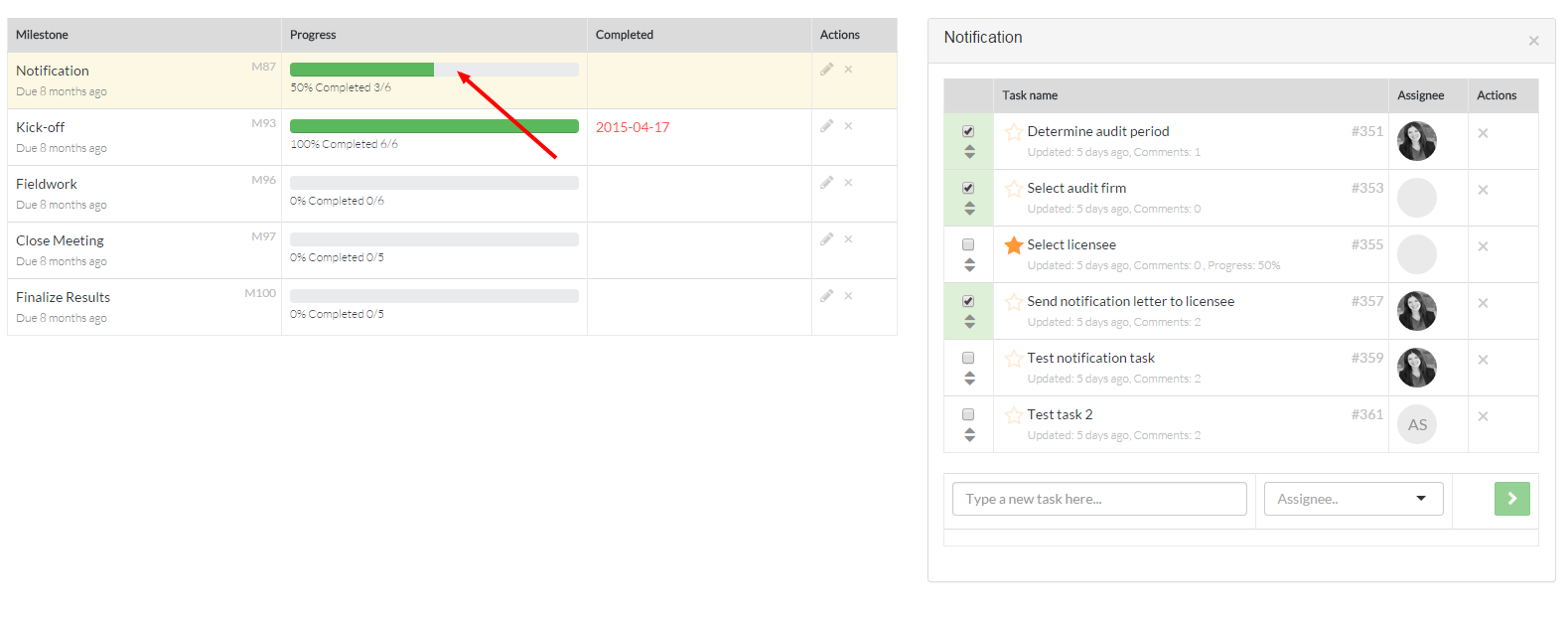The height and width of the screenshot is (617, 1568).
Task: Uncheck the Determine audit period checkbox
Action: click(968, 131)
